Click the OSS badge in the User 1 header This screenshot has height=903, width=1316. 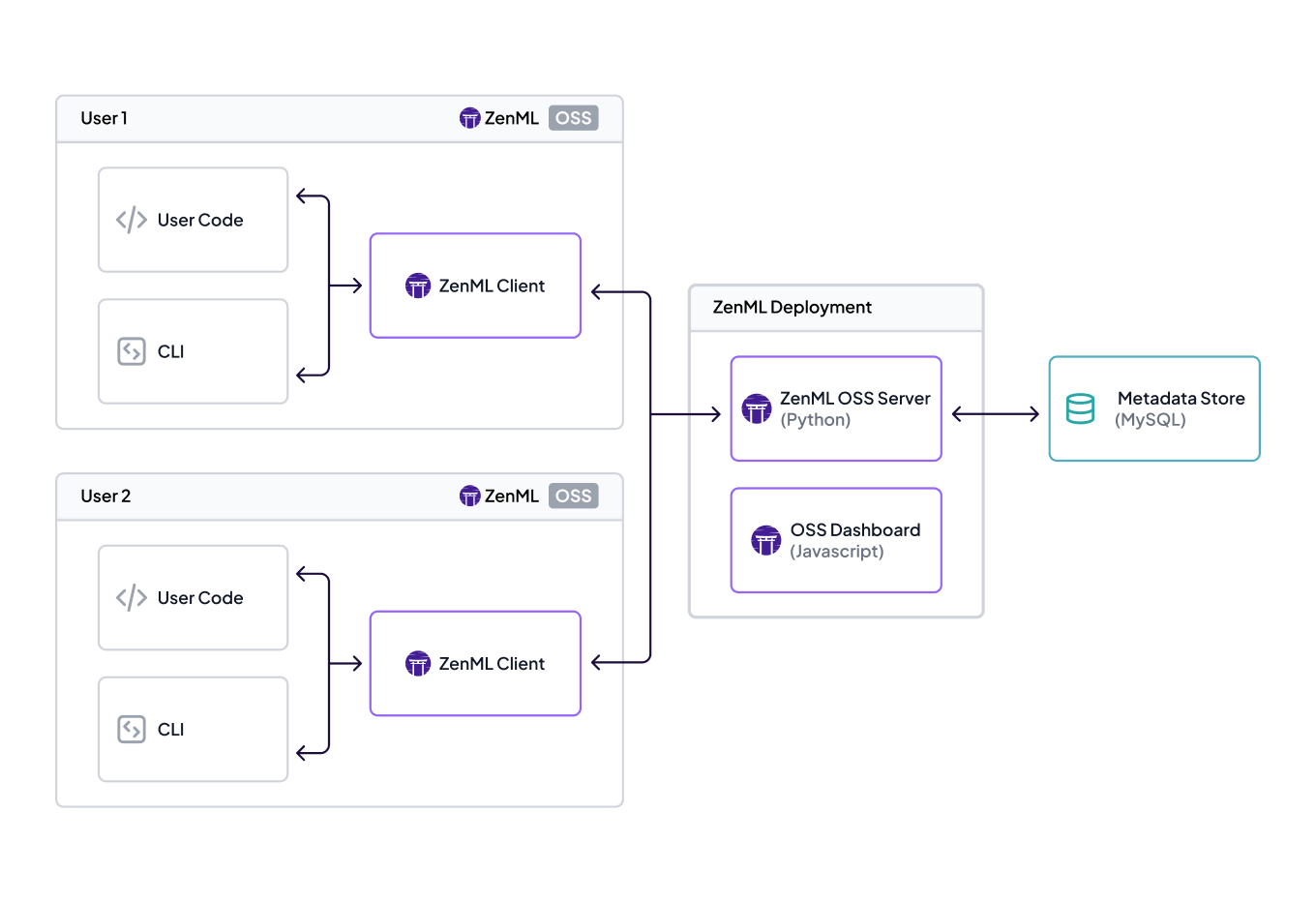(573, 117)
